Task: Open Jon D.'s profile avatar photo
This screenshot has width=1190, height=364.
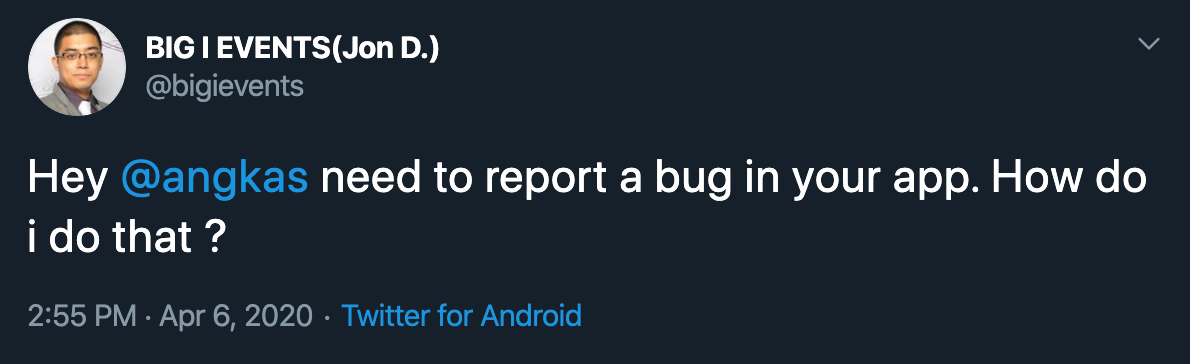Action: [77, 67]
